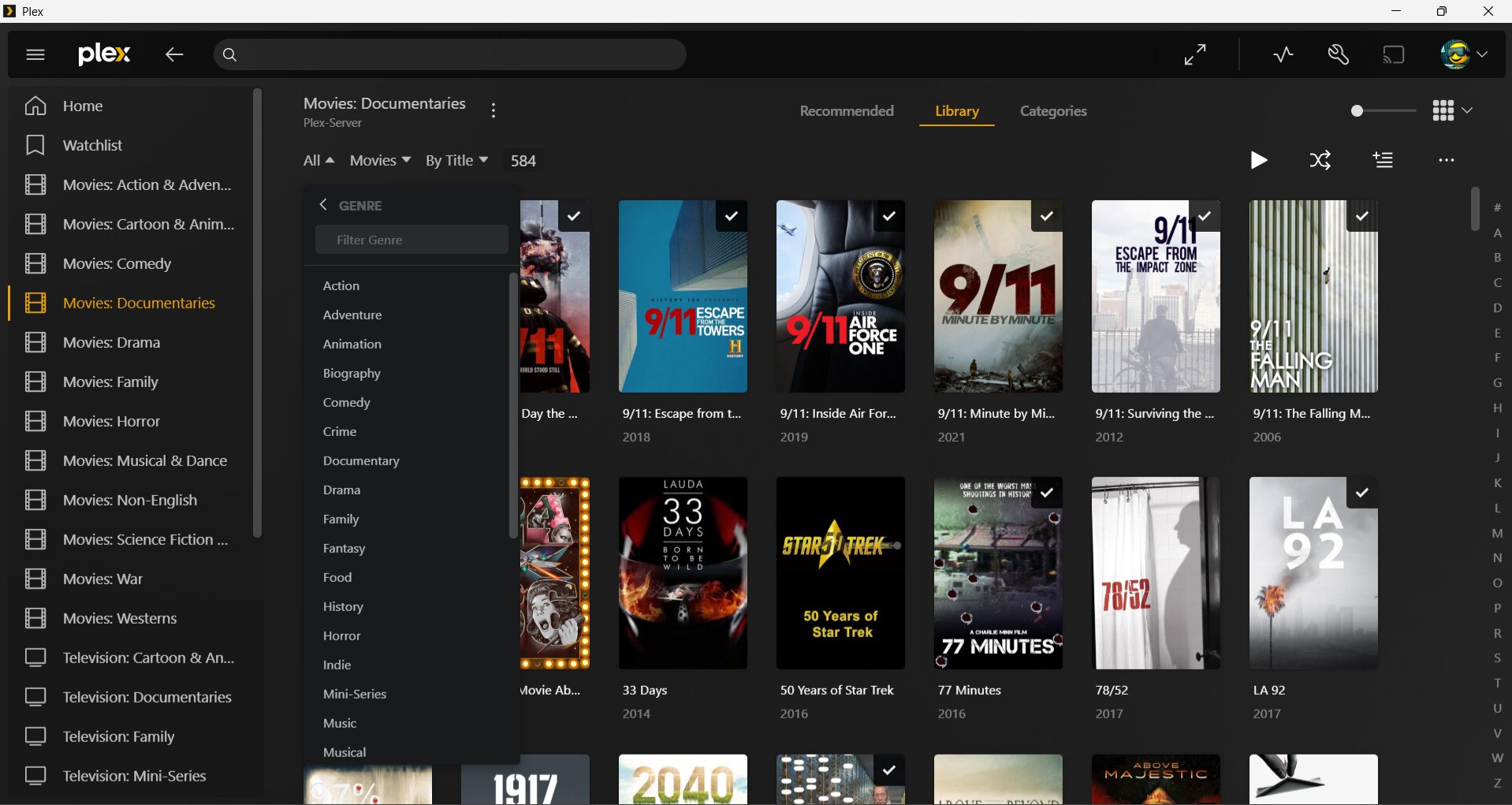Open the 77 Minutes poster thumbnail
Viewport: 1512px width, 805px height.
(998, 573)
